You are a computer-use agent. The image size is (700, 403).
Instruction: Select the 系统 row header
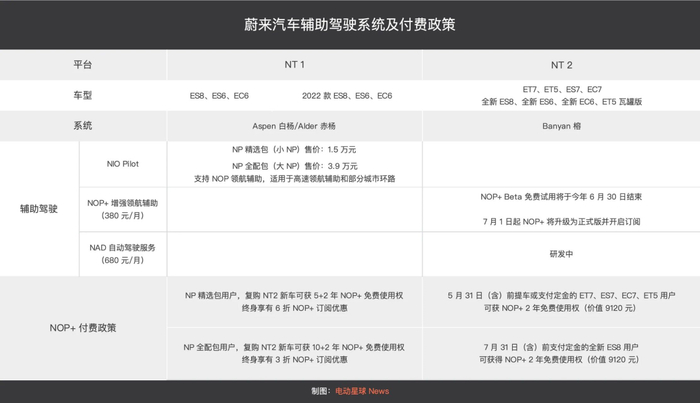tap(83, 126)
